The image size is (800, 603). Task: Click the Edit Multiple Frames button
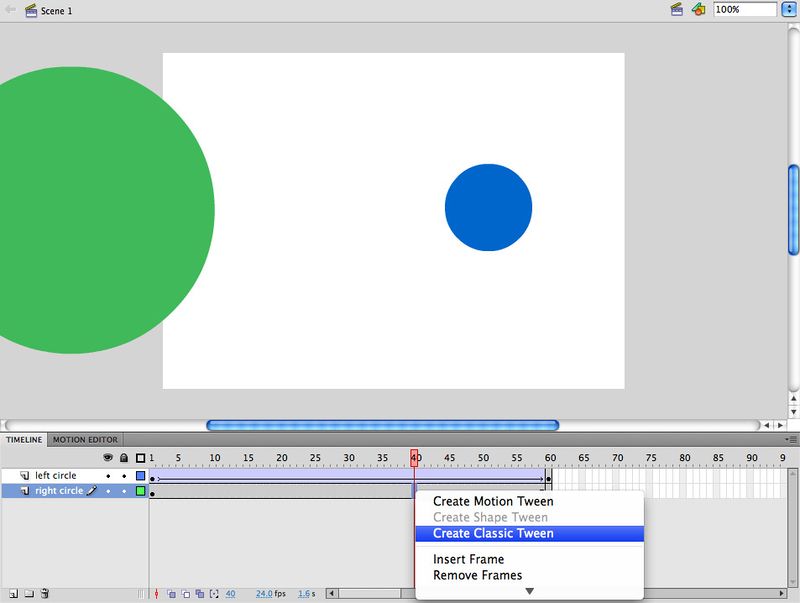click(x=199, y=594)
